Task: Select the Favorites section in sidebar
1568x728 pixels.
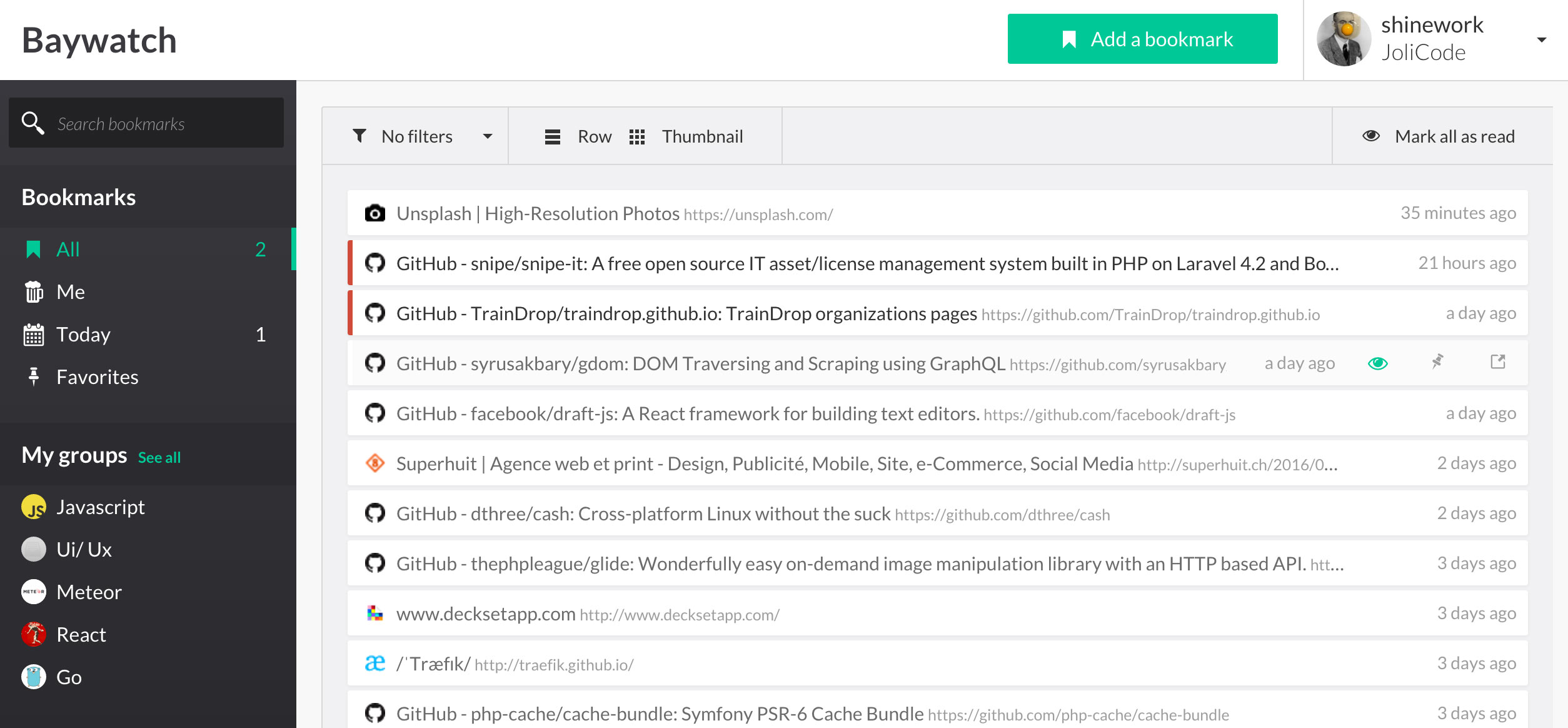Action: (x=97, y=376)
